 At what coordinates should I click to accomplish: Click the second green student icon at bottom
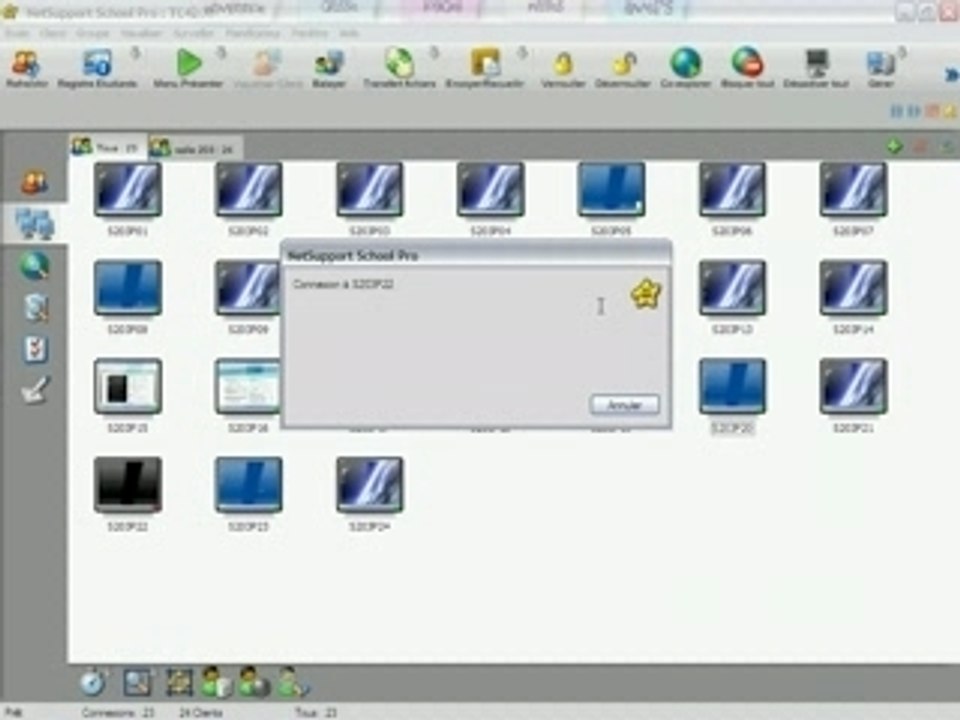254,682
